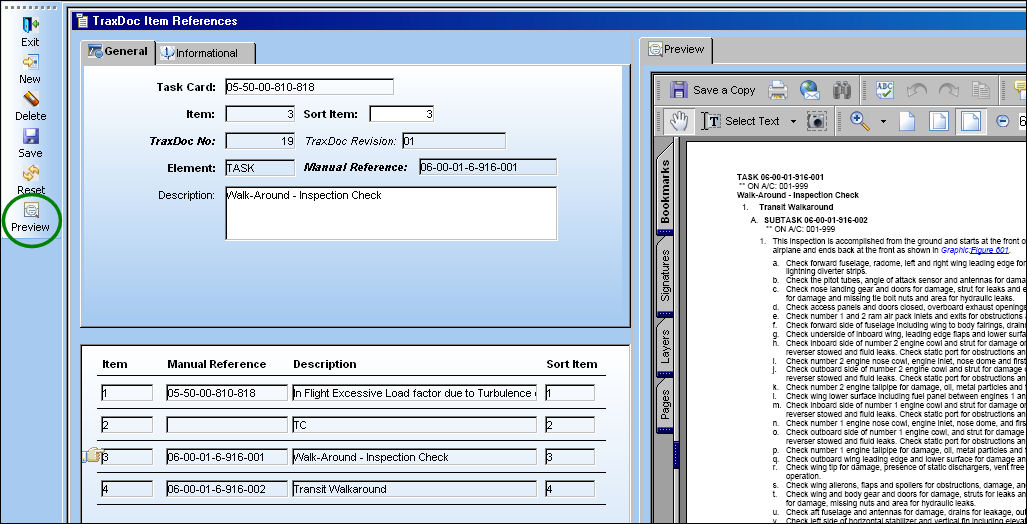Open the Select Text dropdown arrow
This screenshot has height=524, width=1027.
coord(793,121)
